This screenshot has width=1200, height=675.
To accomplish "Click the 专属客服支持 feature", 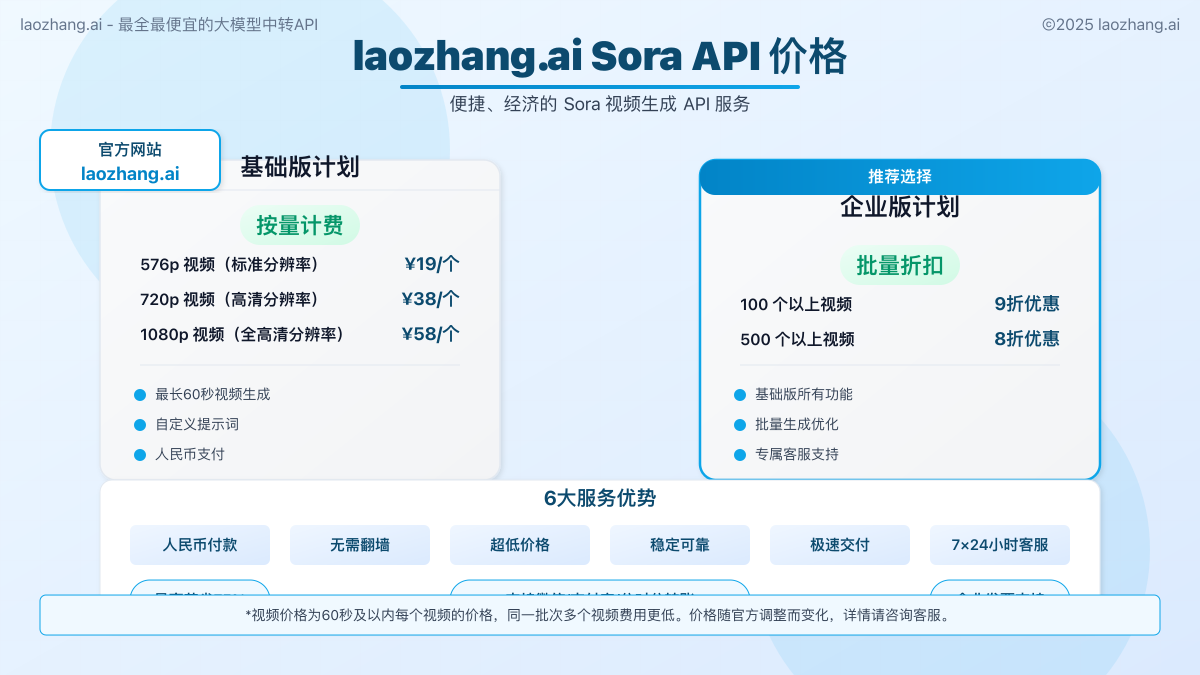I will tap(797, 454).
